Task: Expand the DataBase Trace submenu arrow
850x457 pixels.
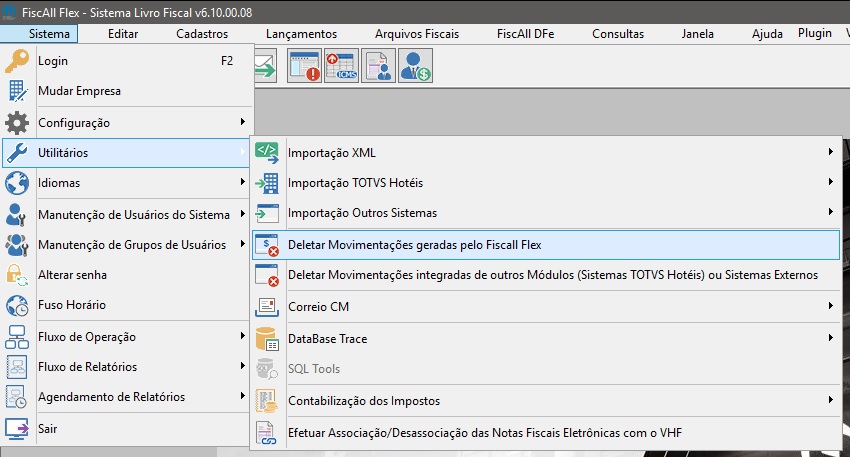Action: pyautogui.click(x=830, y=337)
